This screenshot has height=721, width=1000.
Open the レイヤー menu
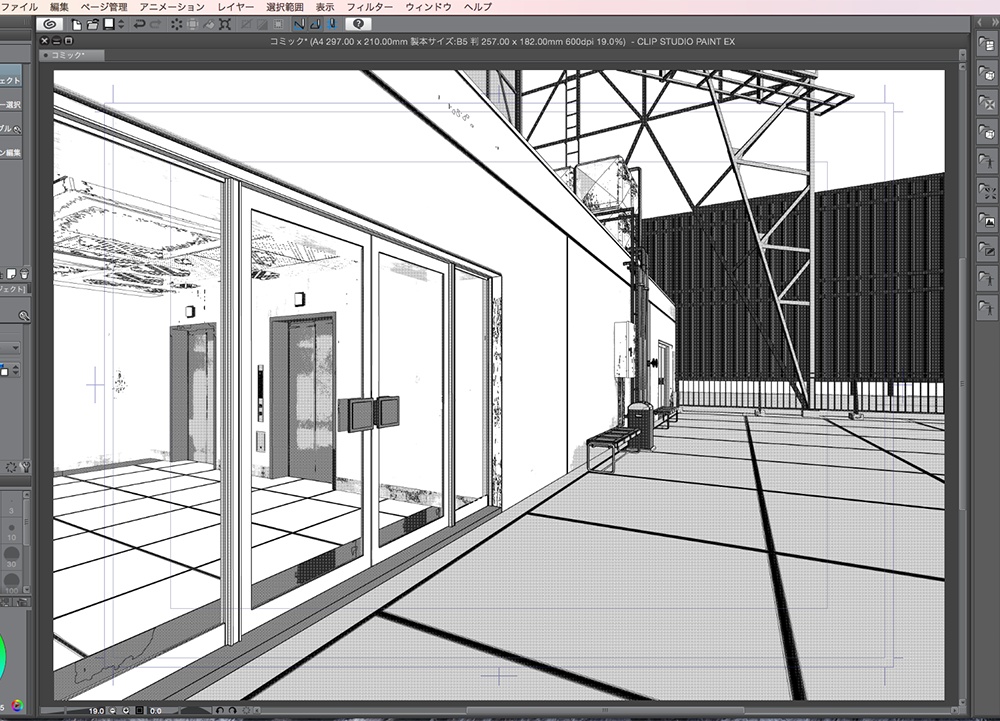click(x=235, y=7)
